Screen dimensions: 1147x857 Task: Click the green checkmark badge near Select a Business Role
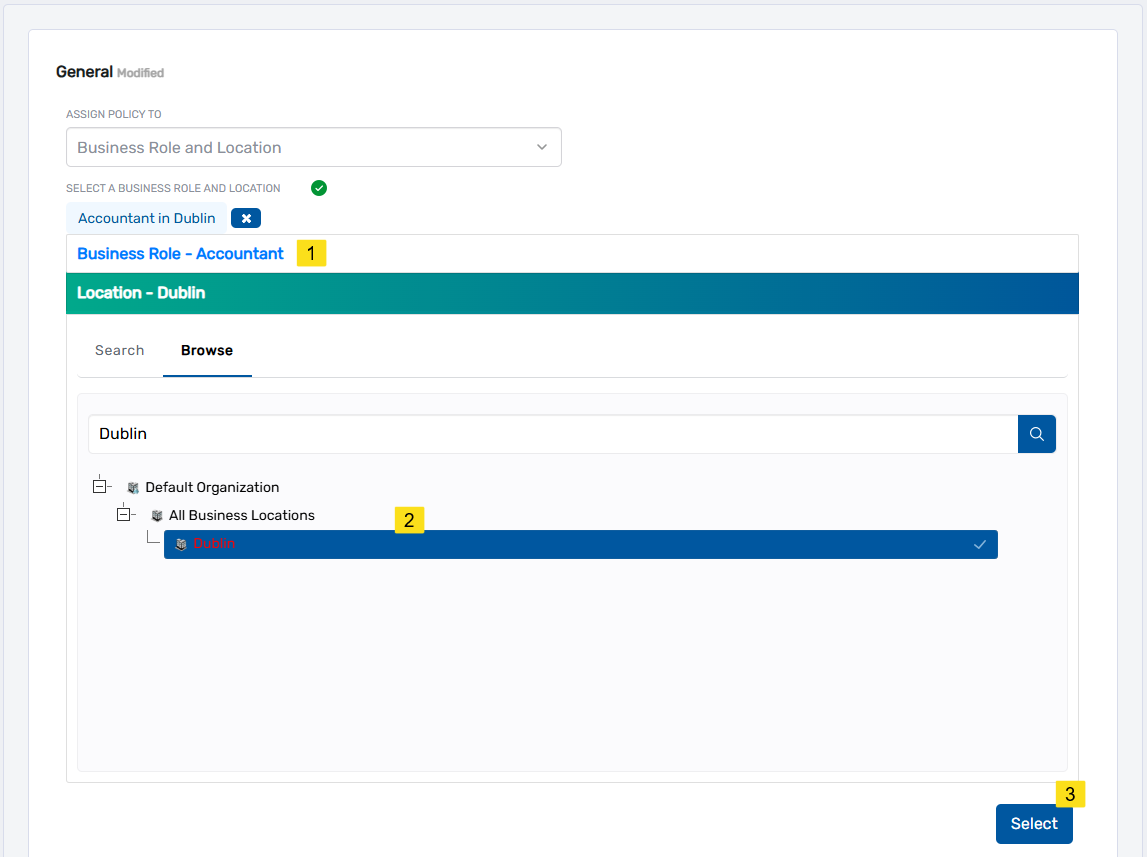click(x=318, y=188)
